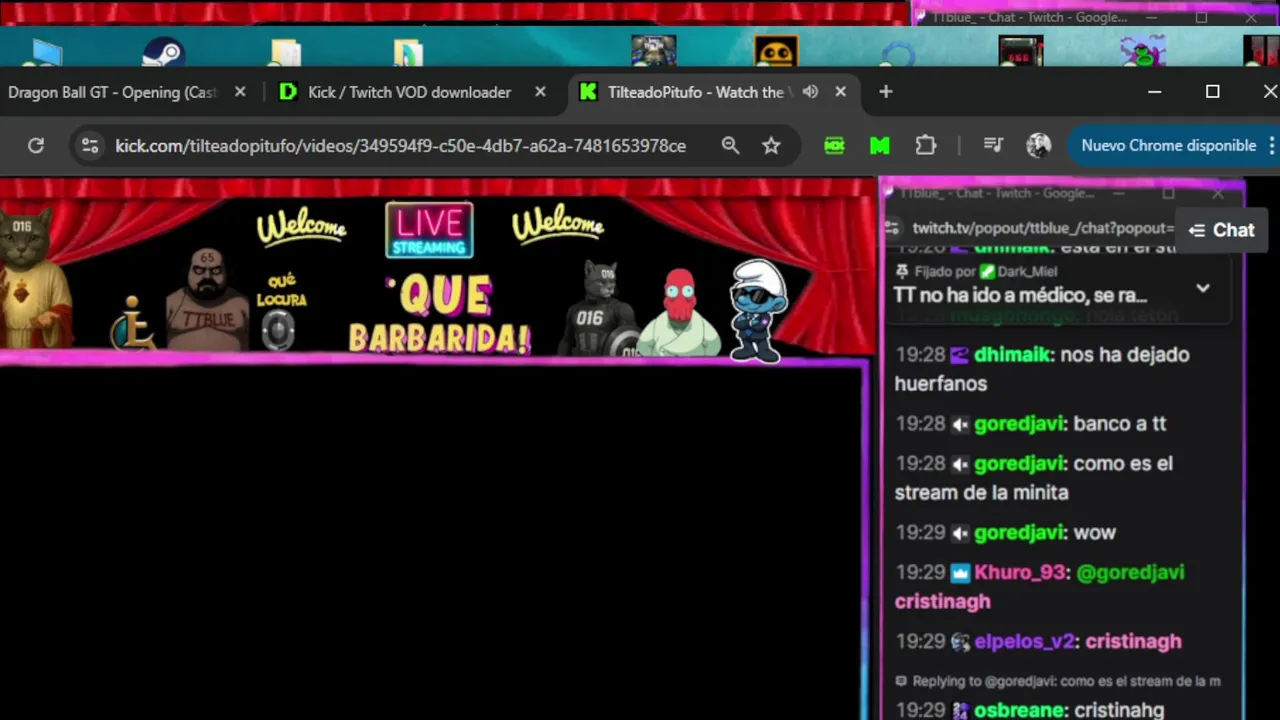Open Chrome media controls icon
Viewport: 1280px width, 720px height.
coord(993,146)
